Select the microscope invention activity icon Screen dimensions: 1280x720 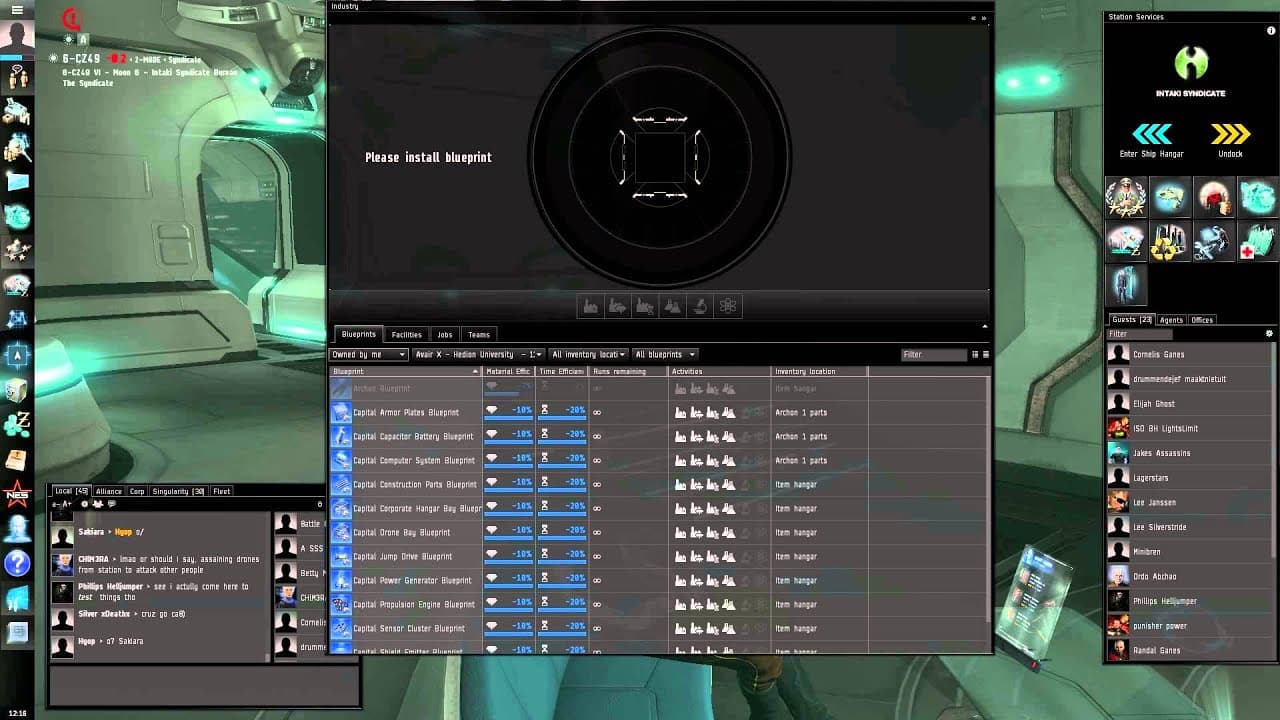pos(700,306)
